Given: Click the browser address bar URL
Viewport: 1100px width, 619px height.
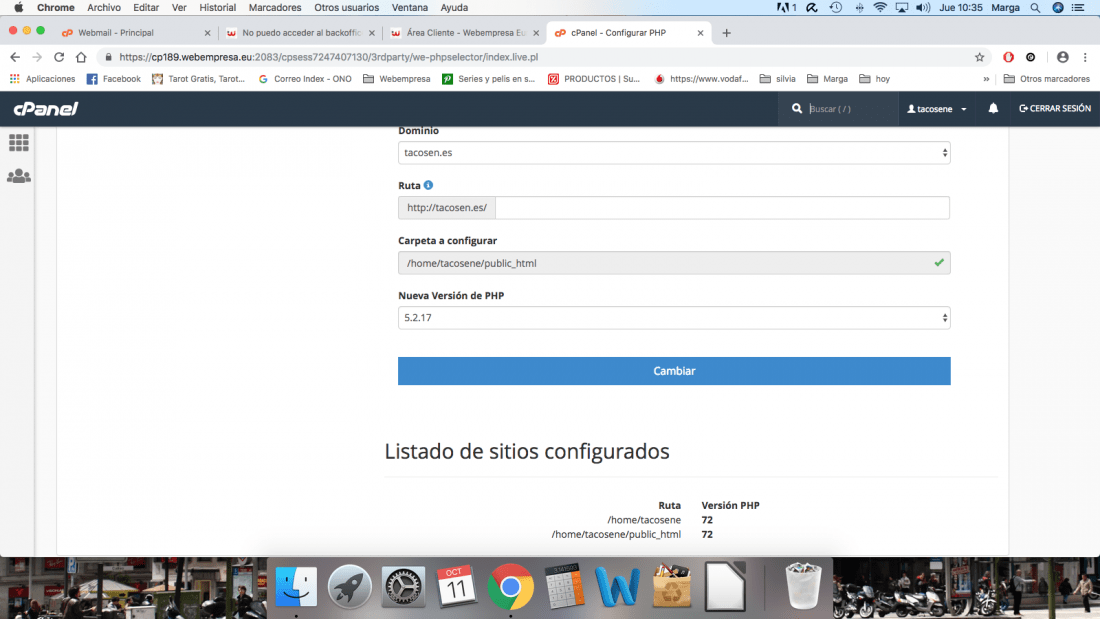Looking at the screenshot, I should point(328,57).
